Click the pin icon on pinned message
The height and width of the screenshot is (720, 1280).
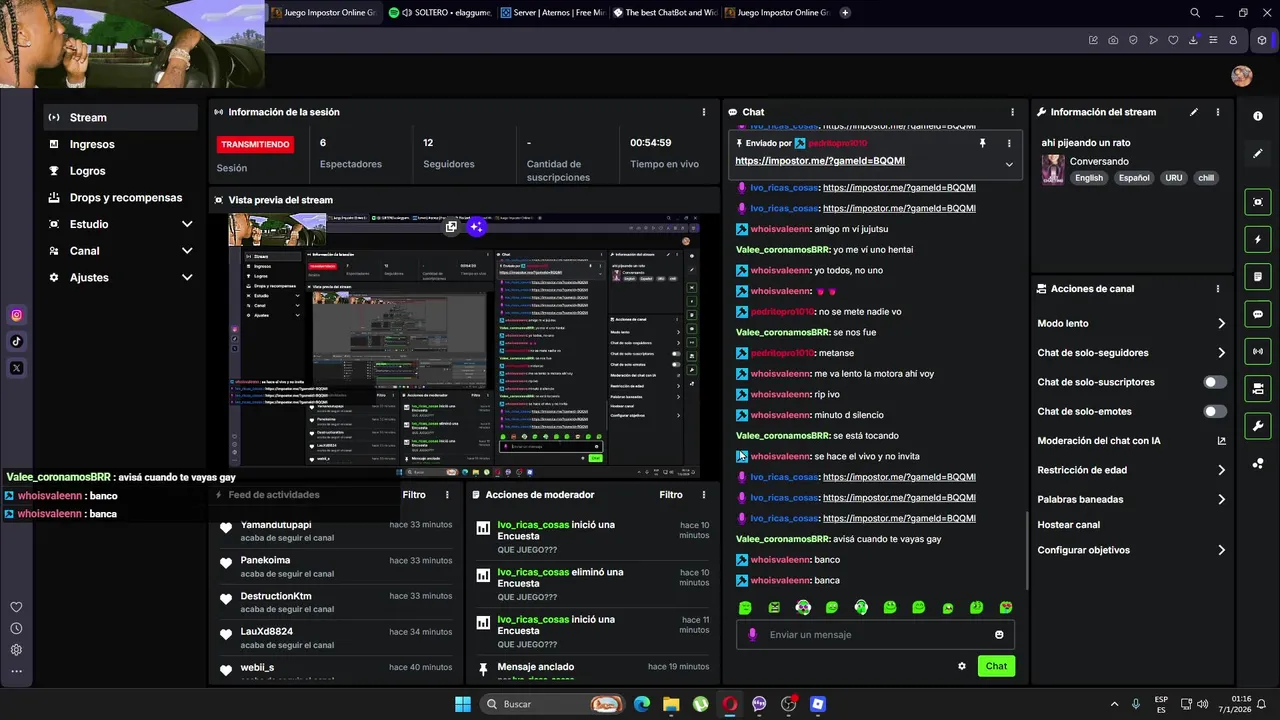tap(982, 143)
